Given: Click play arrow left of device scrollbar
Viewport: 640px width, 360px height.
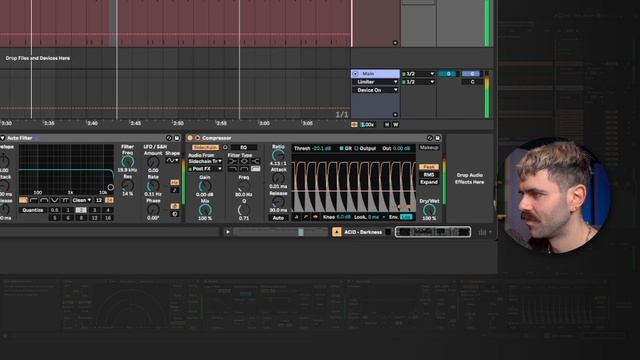Looking at the screenshot, I should click(228, 232).
